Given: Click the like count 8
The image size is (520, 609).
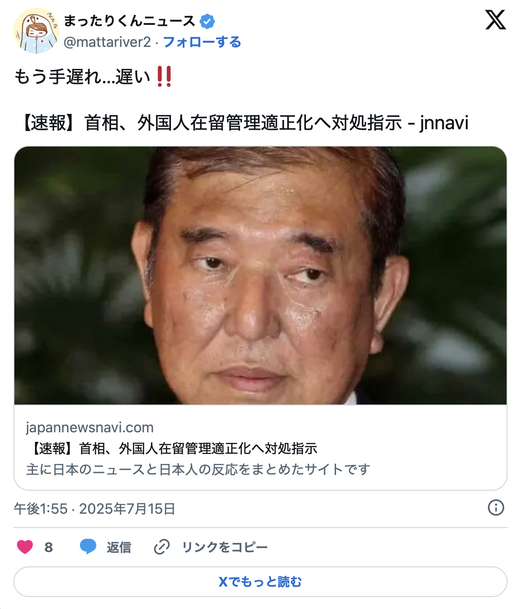Looking at the screenshot, I should point(49,547).
